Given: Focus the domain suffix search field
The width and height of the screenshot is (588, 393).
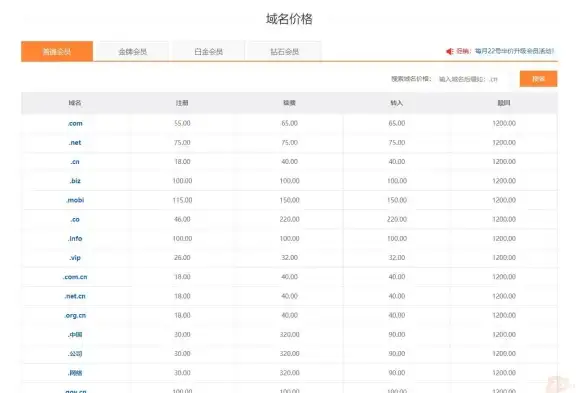Looking at the screenshot, I should (x=476, y=79).
